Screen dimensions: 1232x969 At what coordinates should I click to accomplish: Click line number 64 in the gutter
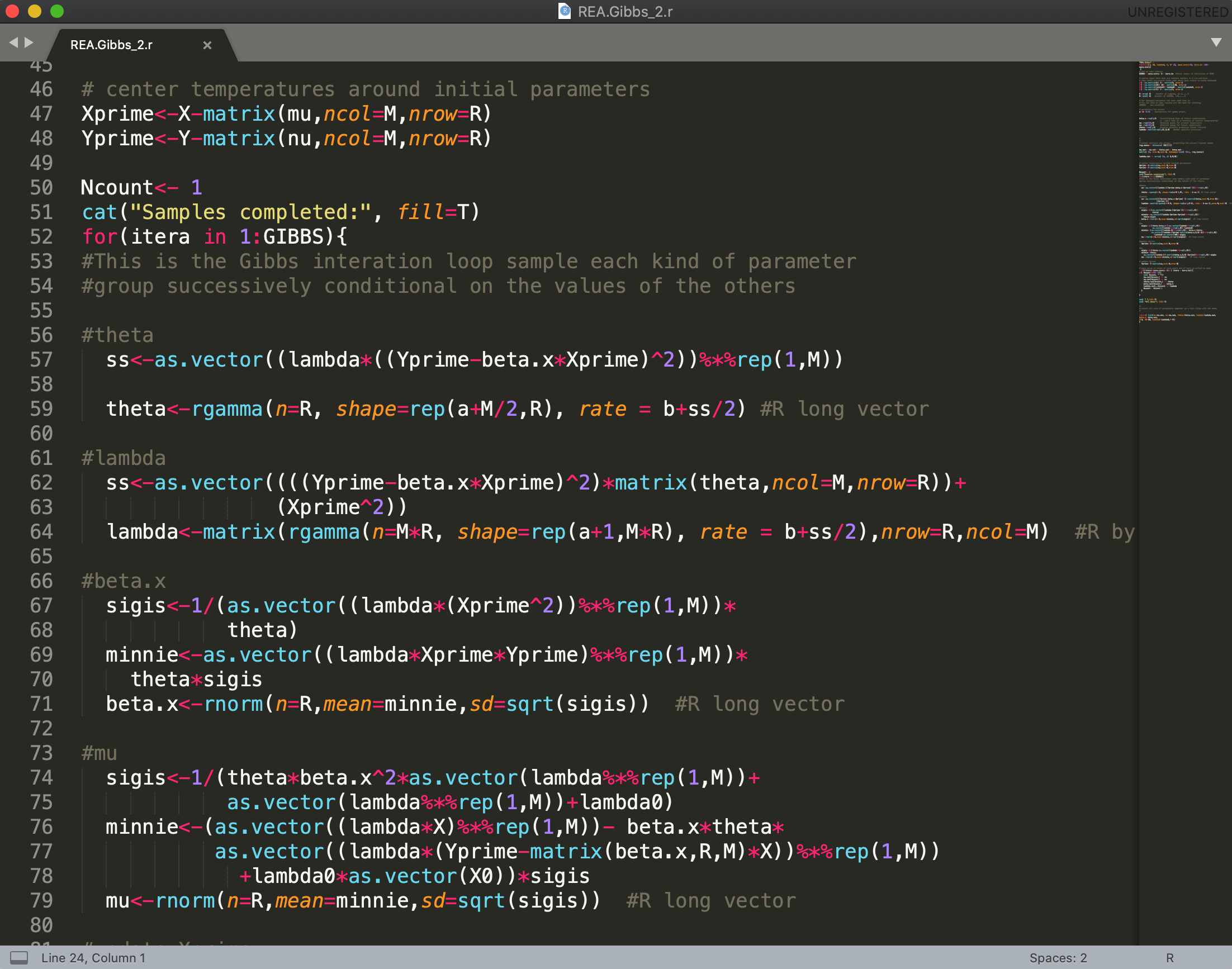[x=41, y=531]
